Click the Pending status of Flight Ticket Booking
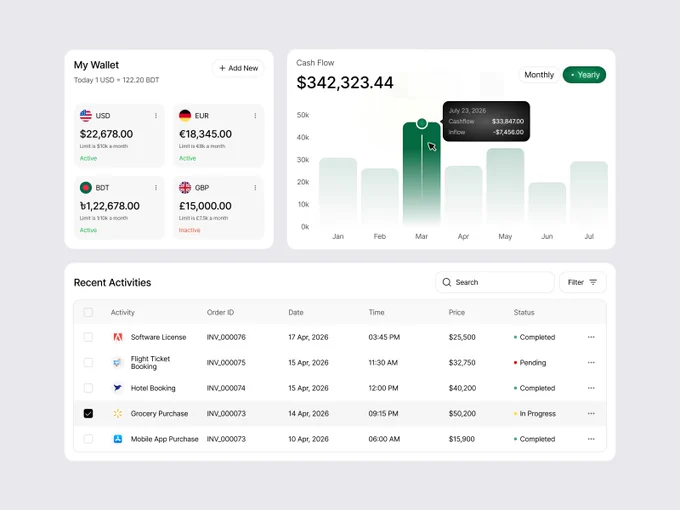This screenshot has height=510, width=680. tap(530, 363)
